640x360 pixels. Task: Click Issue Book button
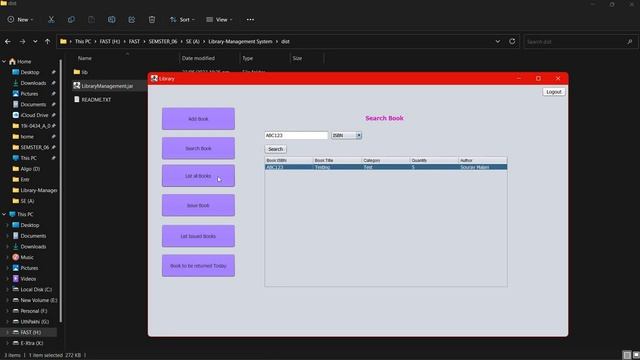198,205
